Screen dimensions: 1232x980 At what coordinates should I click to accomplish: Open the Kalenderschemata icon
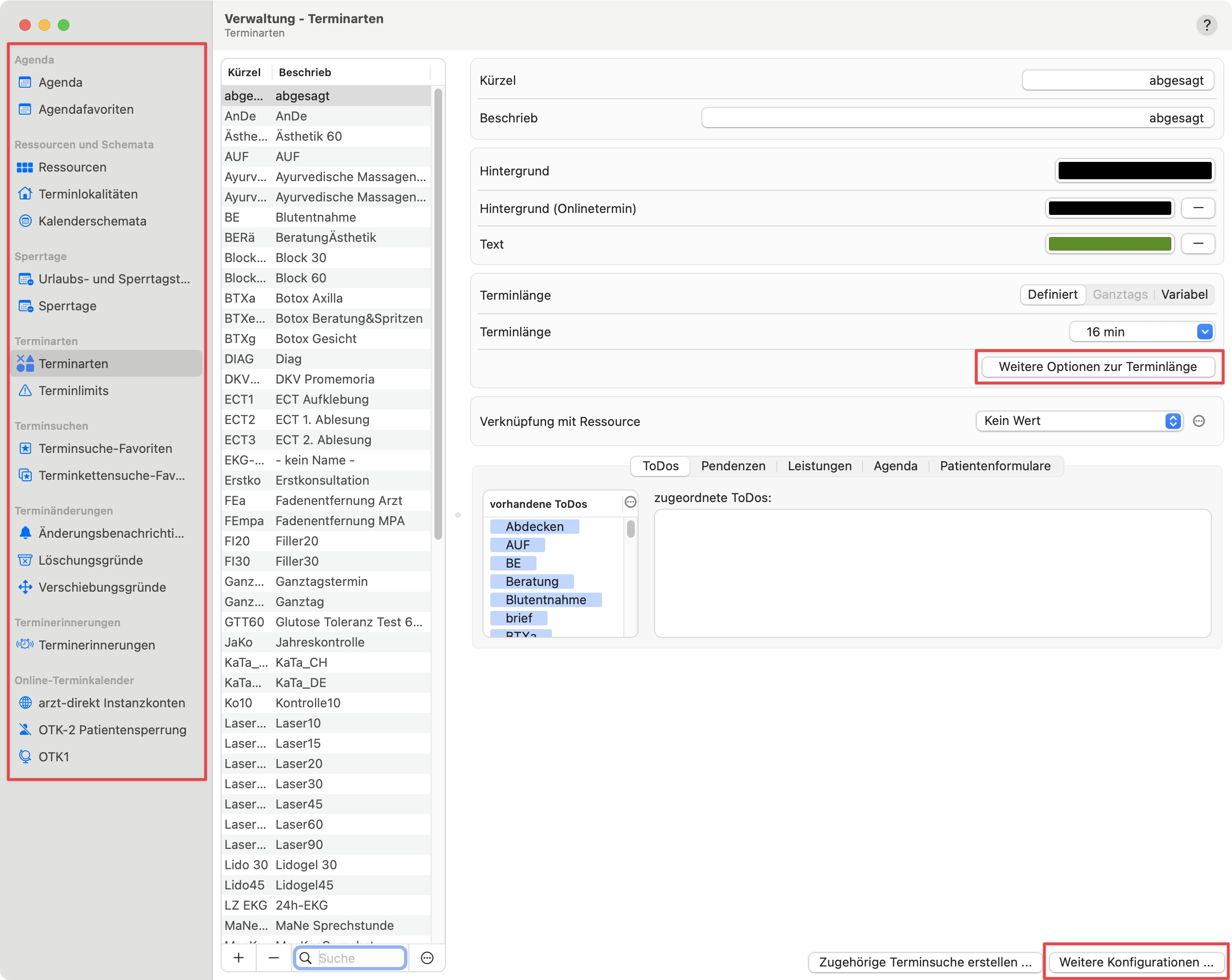tap(25, 221)
